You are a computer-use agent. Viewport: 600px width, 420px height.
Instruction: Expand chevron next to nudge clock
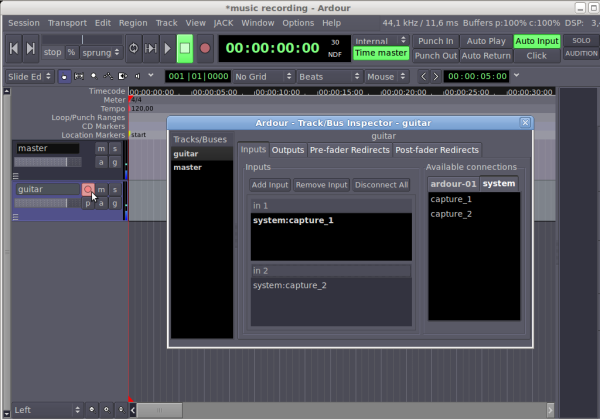[x=517, y=75]
